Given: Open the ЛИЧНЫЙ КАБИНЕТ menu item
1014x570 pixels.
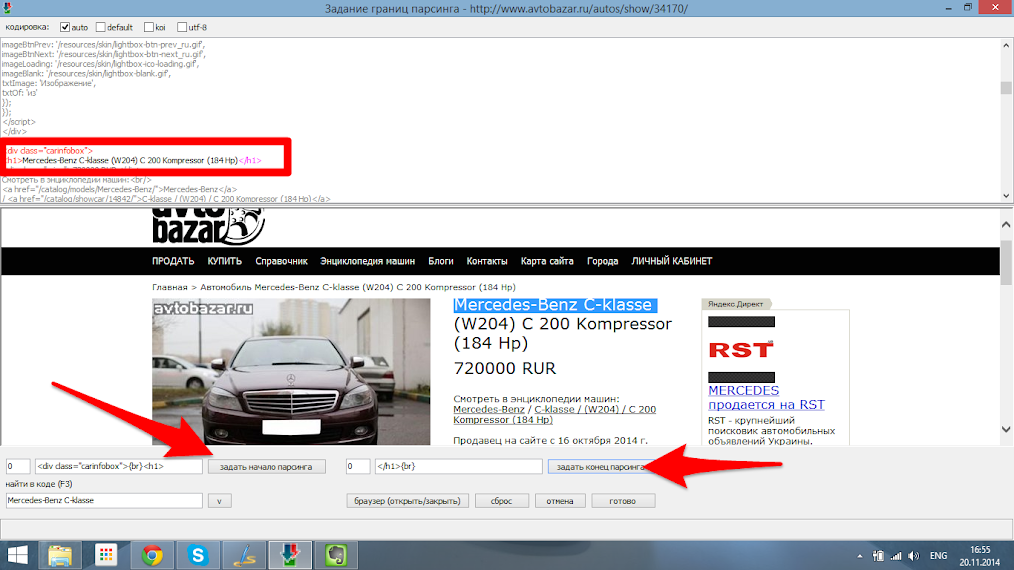Looking at the screenshot, I should 671,261.
